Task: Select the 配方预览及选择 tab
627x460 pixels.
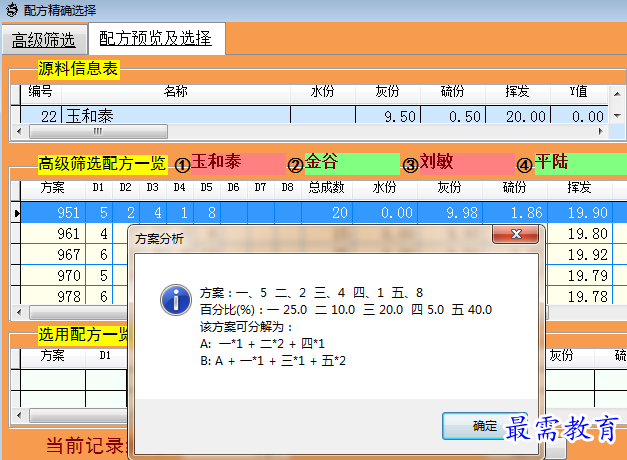Action: (x=156, y=38)
